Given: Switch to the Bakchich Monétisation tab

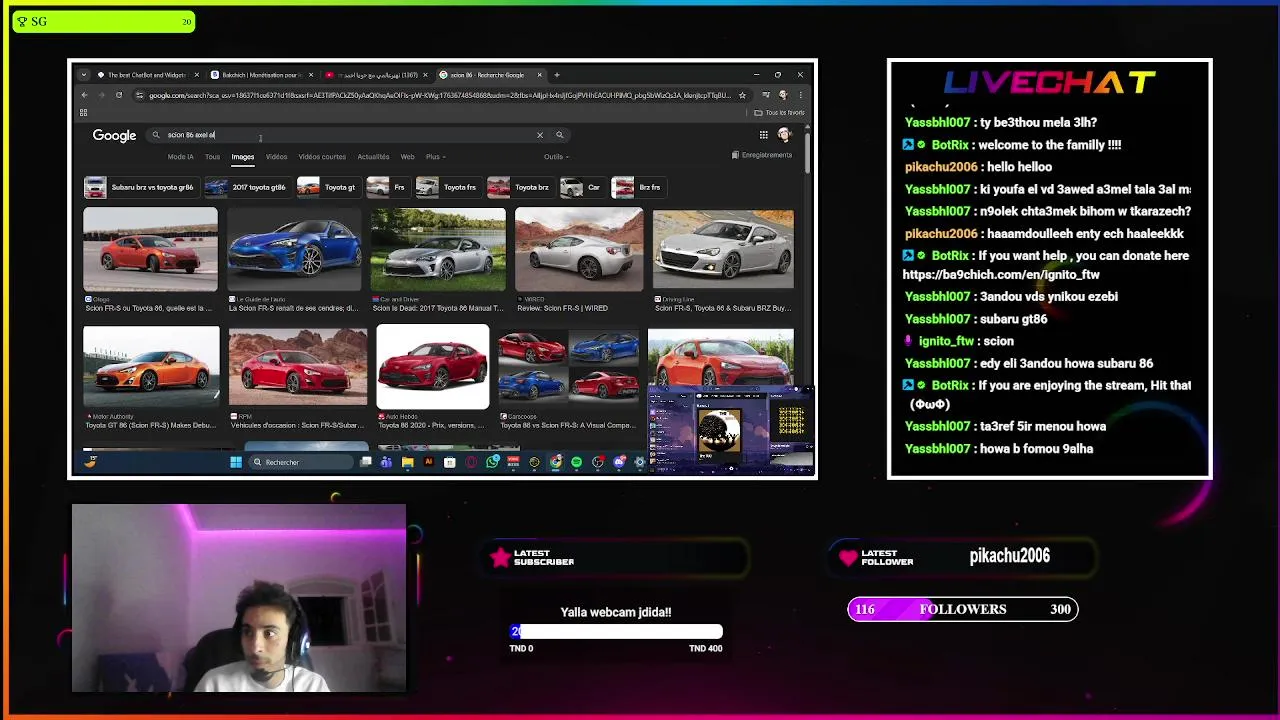Looking at the screenshot, I should click(x=261, y=75).
